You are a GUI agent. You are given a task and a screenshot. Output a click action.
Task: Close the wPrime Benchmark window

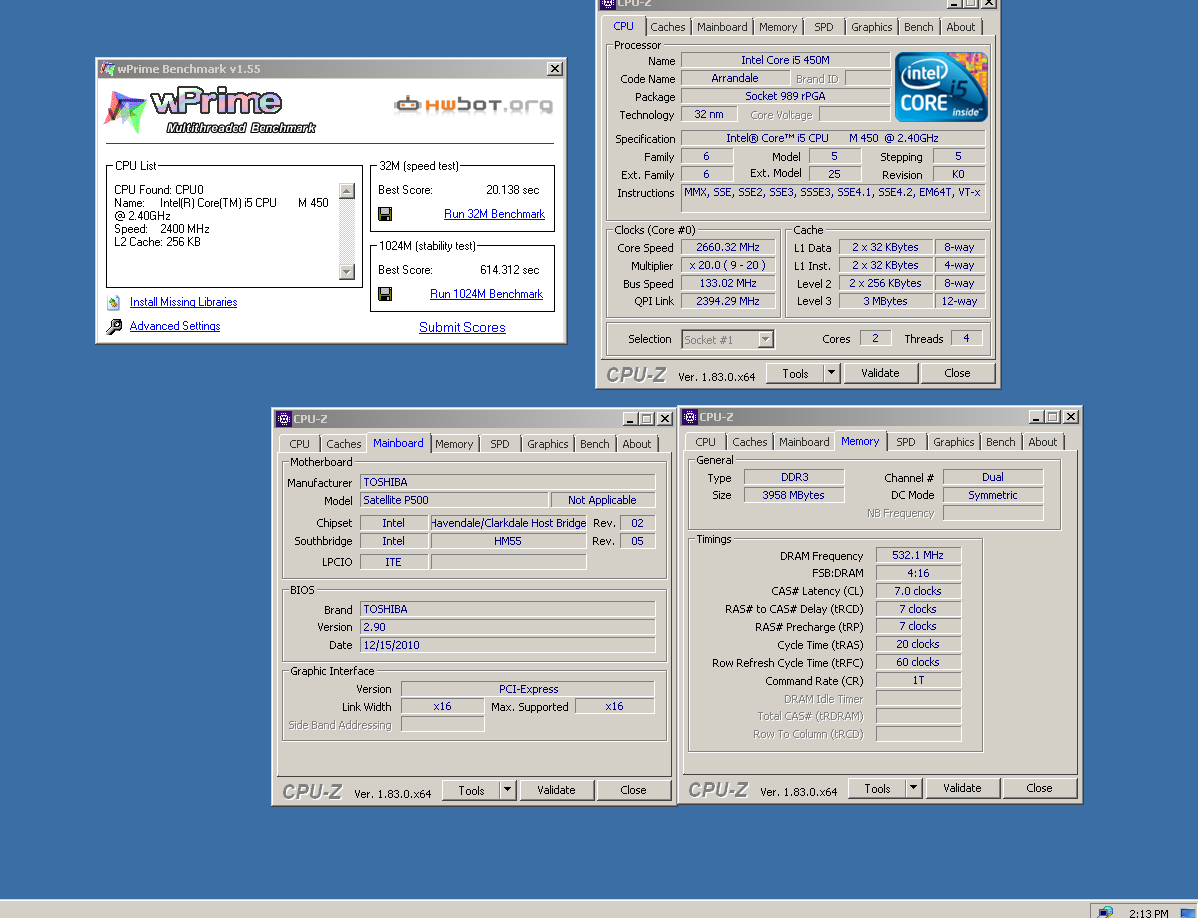pos(555,69)
